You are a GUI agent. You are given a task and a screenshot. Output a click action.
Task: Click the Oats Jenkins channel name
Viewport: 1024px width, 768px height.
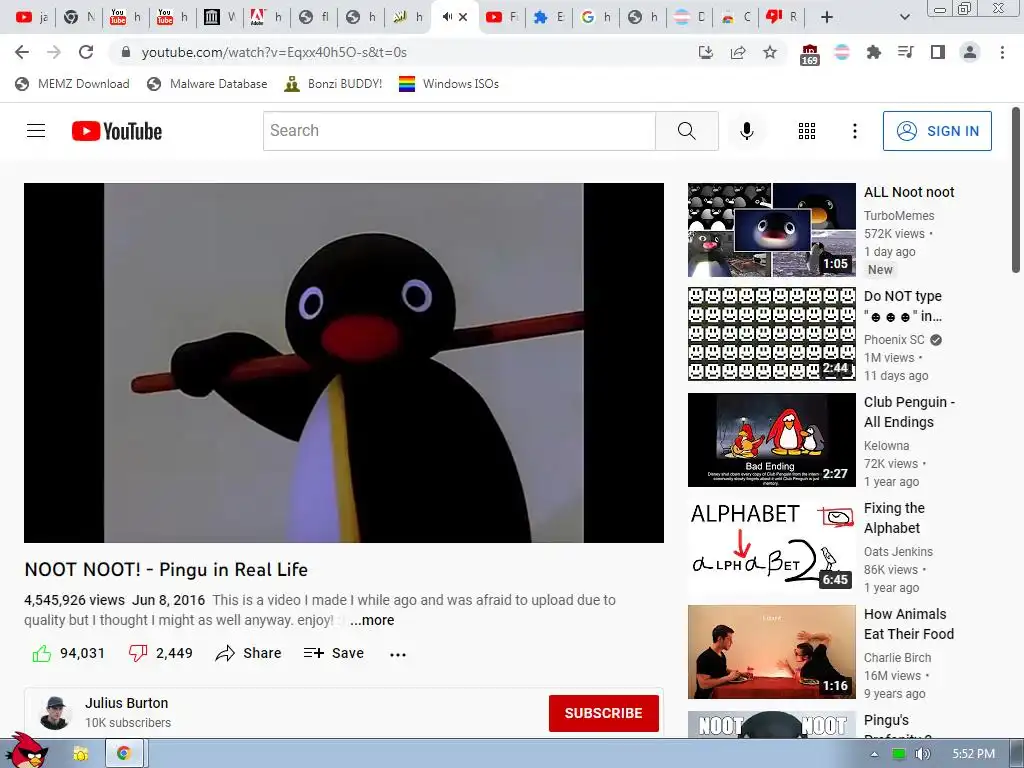point(898,552)
